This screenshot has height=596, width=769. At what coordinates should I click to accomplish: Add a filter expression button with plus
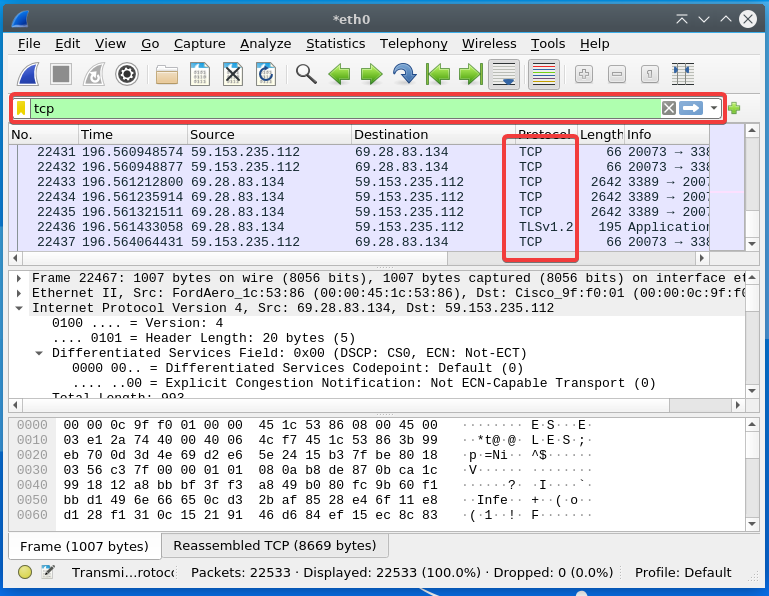point(734,108)
